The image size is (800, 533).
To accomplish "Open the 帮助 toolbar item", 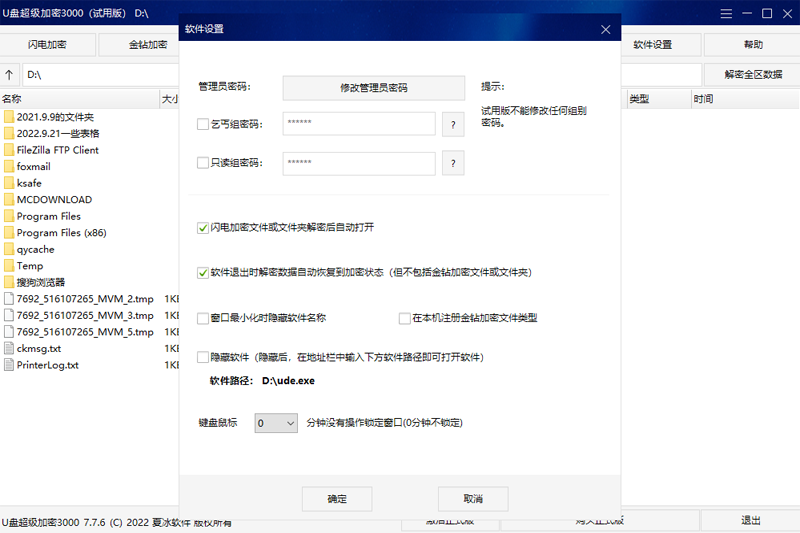I will coord(752,45).
